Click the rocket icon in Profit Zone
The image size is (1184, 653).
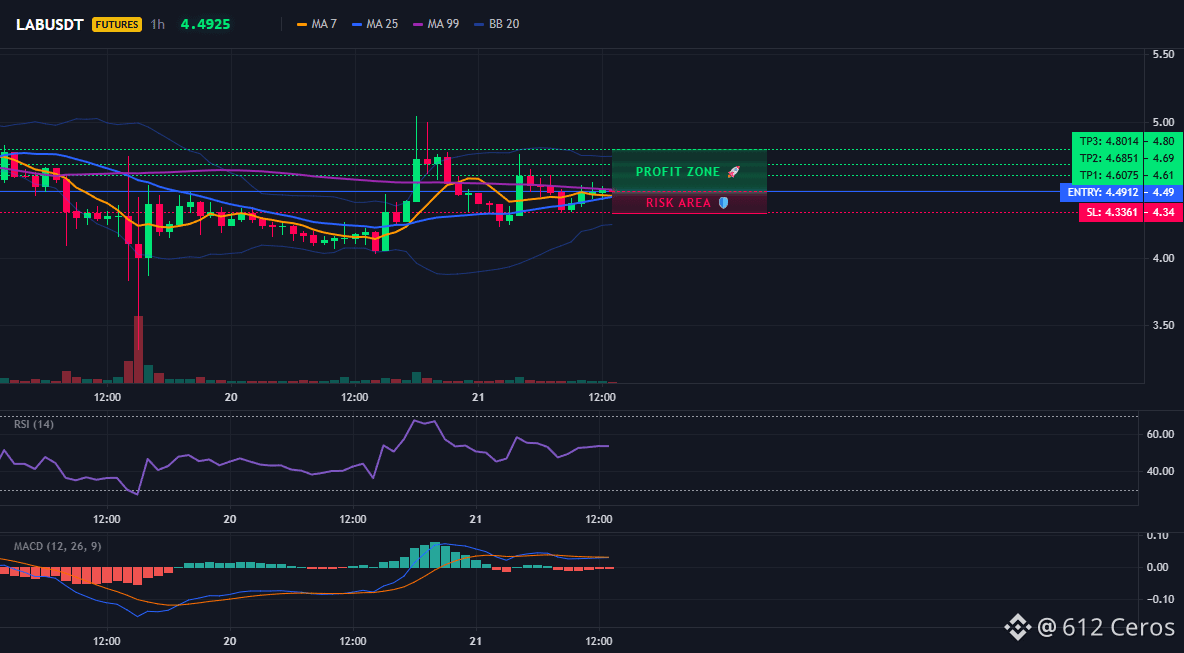click(x=733, y=172)
